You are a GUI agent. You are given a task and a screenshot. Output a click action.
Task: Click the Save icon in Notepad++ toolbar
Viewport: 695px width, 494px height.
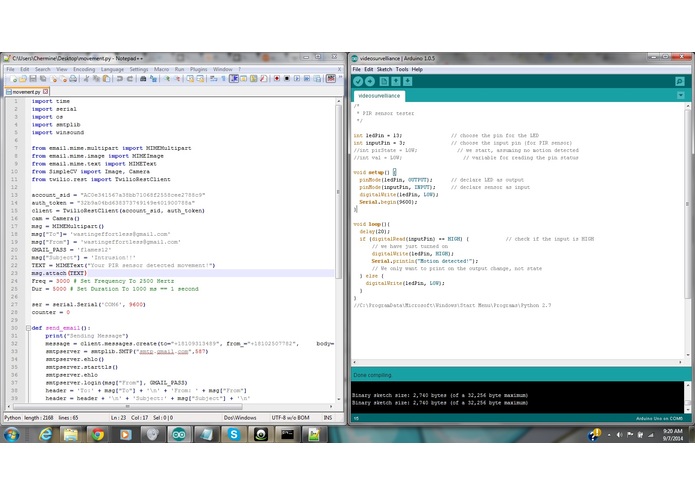pyautogui.click(x=33, y=79)
